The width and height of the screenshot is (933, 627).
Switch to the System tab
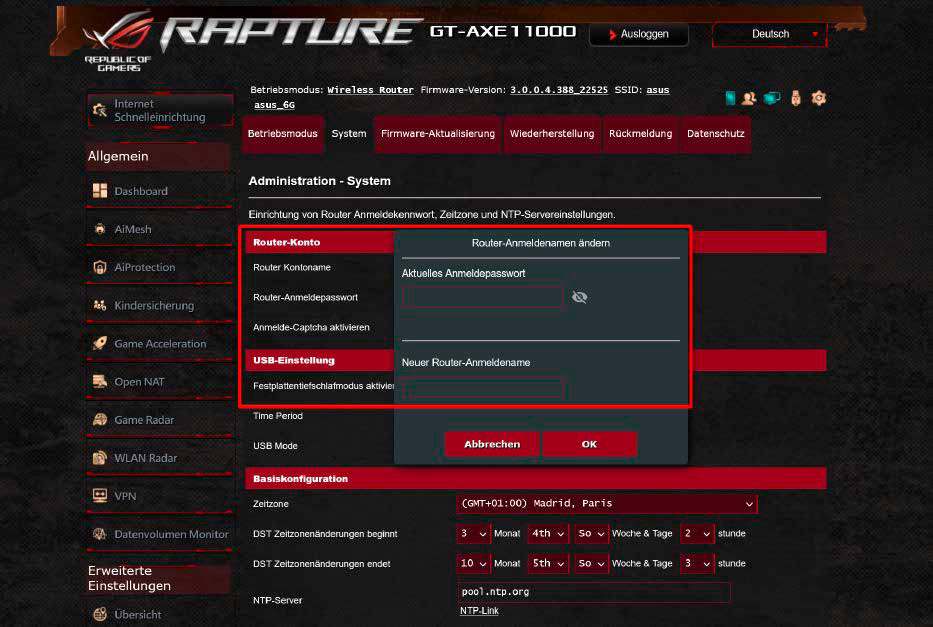349,134
